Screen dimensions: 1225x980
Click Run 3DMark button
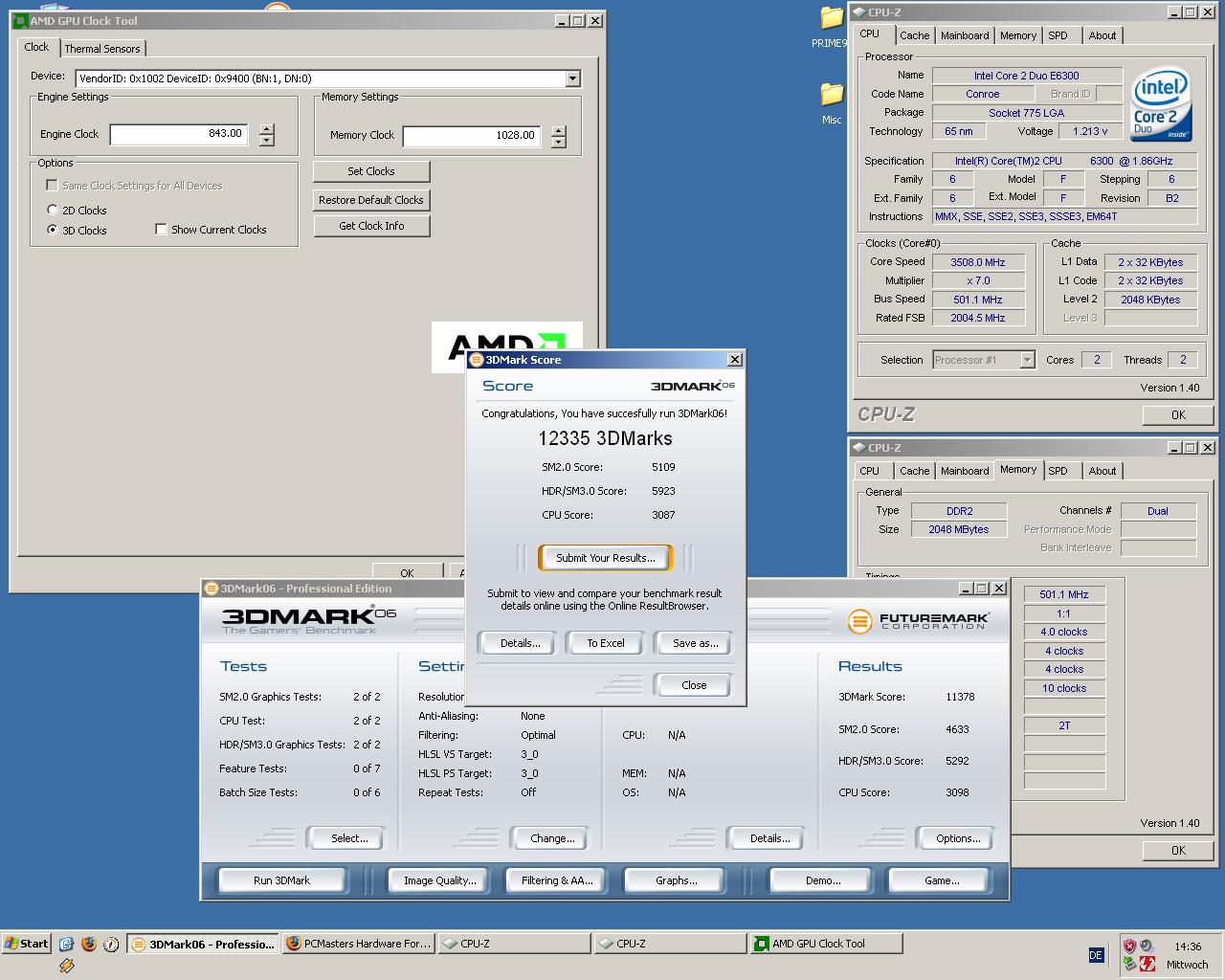coord(282,880)
